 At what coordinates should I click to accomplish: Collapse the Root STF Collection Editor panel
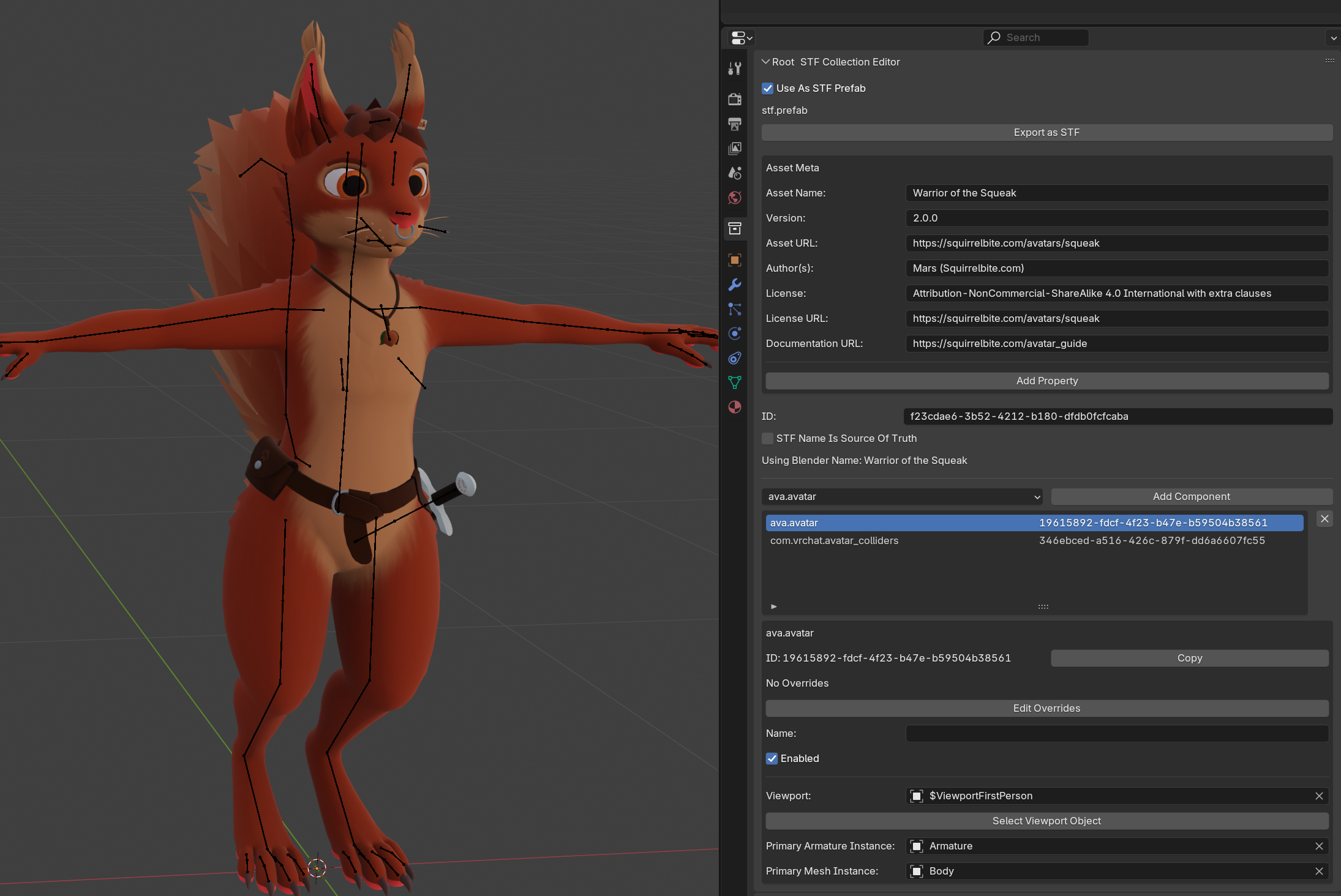[x=765, y=62]
